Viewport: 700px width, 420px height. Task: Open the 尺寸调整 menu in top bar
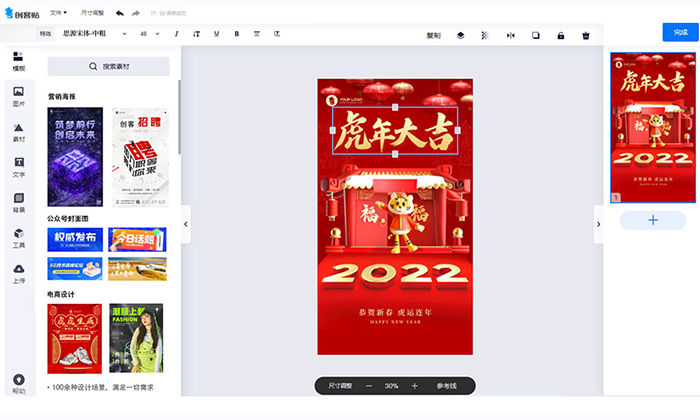(90, 14)
